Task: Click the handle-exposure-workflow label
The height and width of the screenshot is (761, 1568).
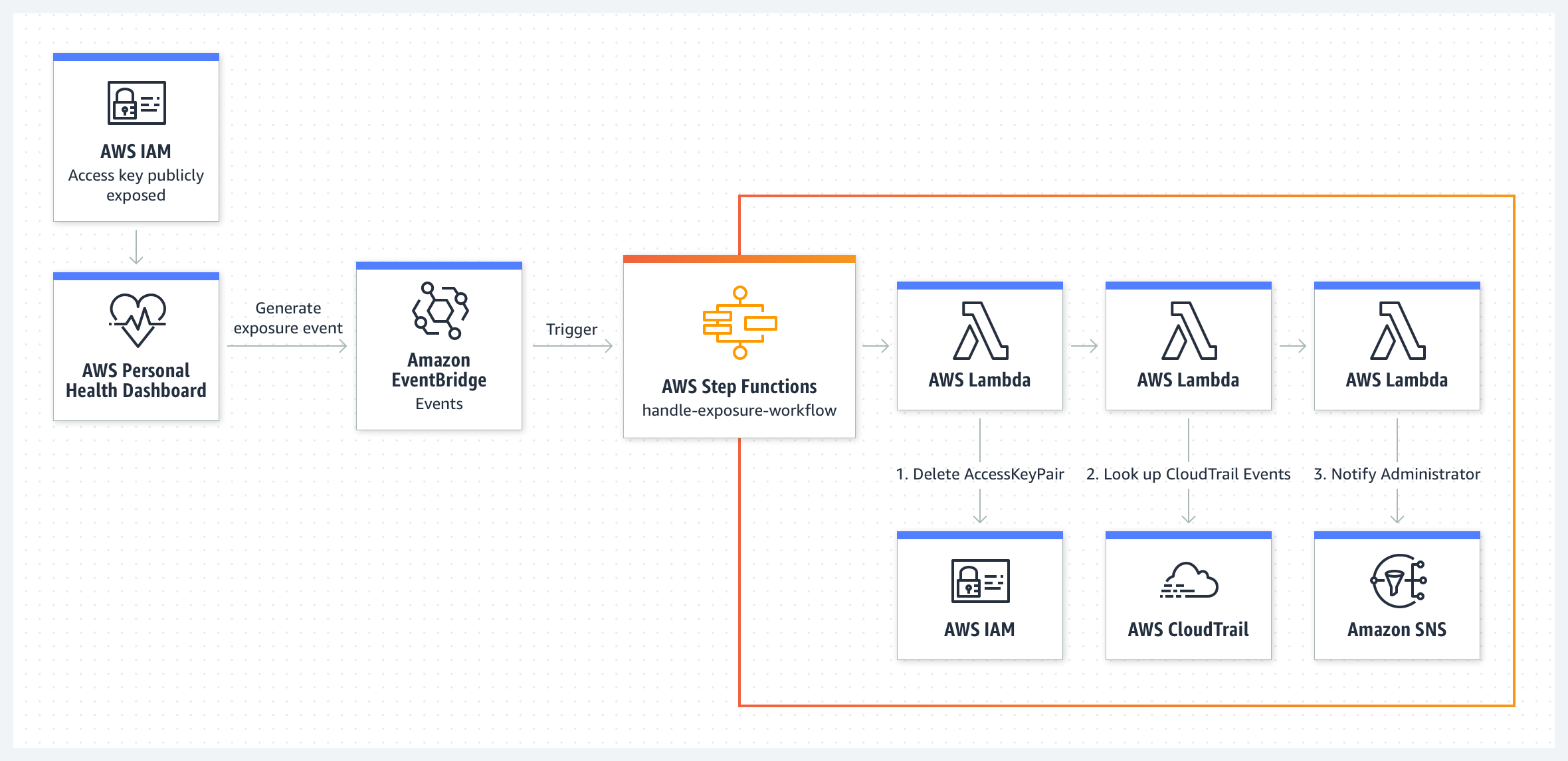Action: pyautogui.click(x=739, y=410)
